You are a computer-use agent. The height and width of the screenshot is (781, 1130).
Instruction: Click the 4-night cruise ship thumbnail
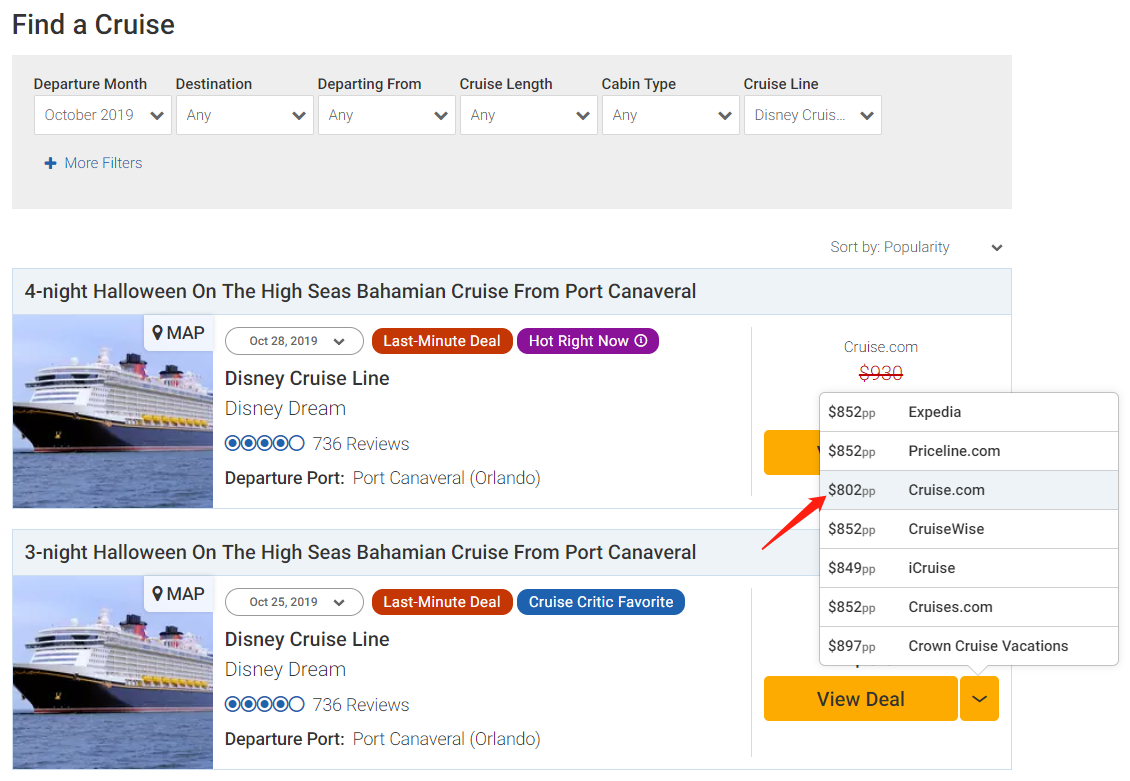(x=112, y=411)
